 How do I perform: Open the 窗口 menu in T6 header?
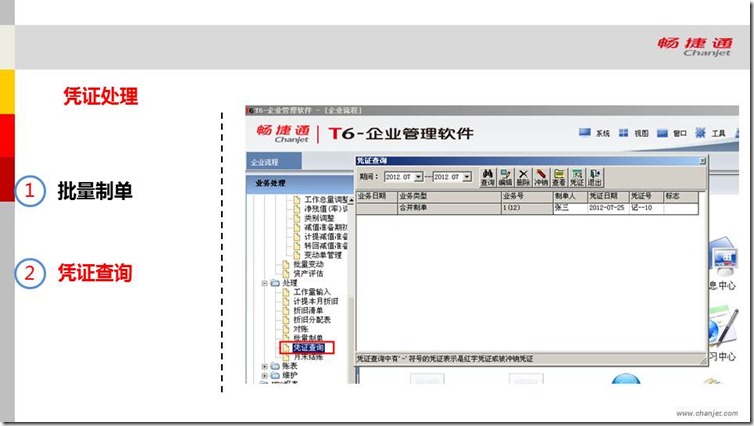pos(672,133)
